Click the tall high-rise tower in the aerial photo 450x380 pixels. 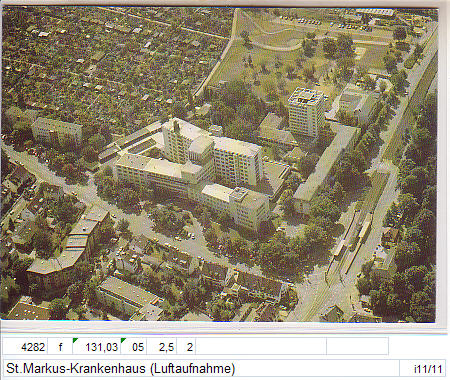pyautogui.click(x=306, y=112)
